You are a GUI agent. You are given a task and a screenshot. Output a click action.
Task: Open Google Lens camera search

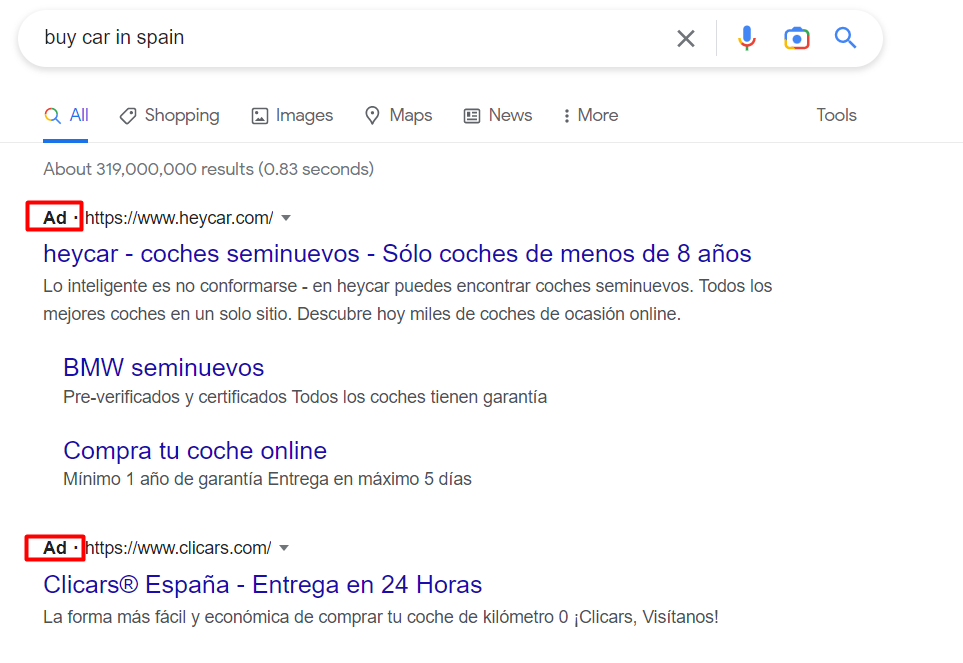pyautogui.click(x=797, y=38)
